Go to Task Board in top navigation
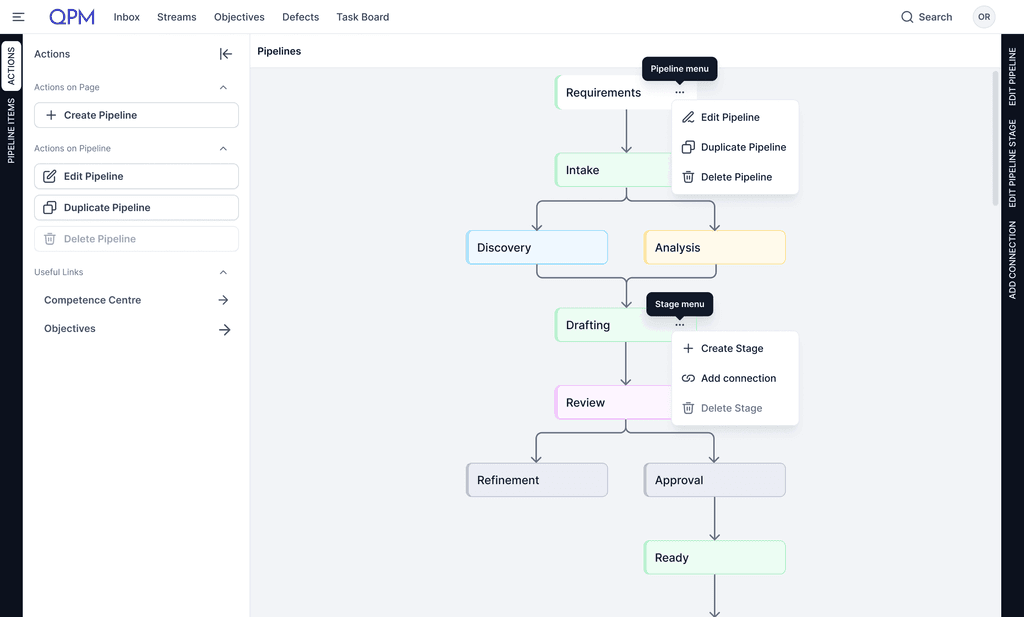 click(362, 17)
